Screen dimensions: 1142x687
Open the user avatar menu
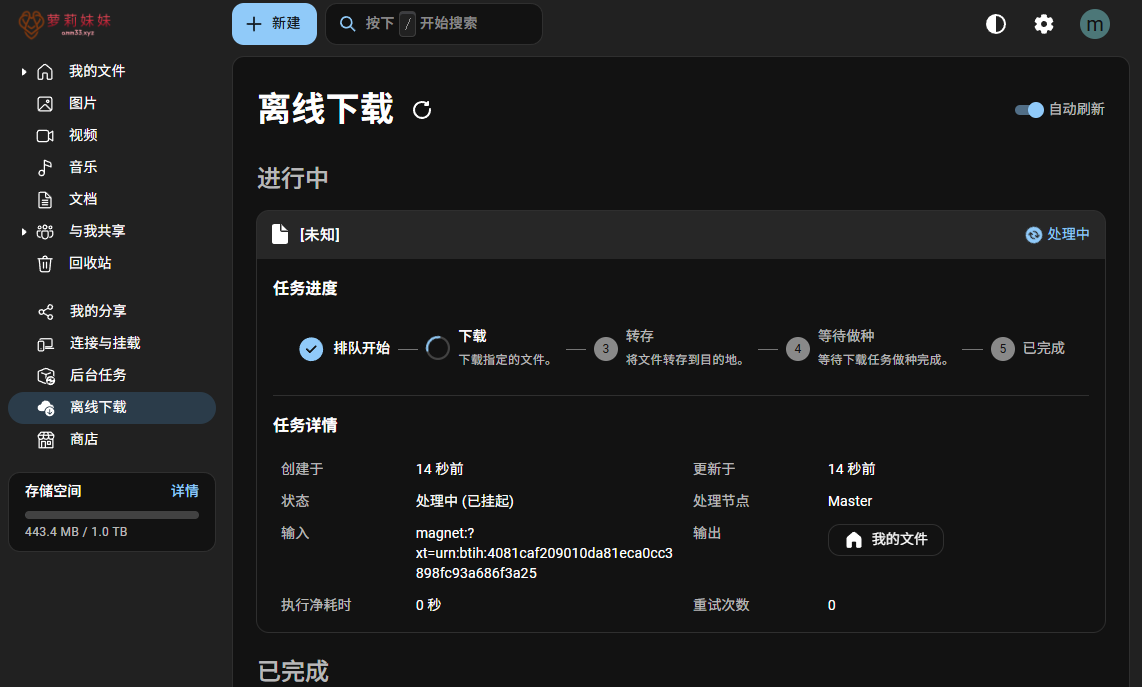click(x=1095, y=24)
